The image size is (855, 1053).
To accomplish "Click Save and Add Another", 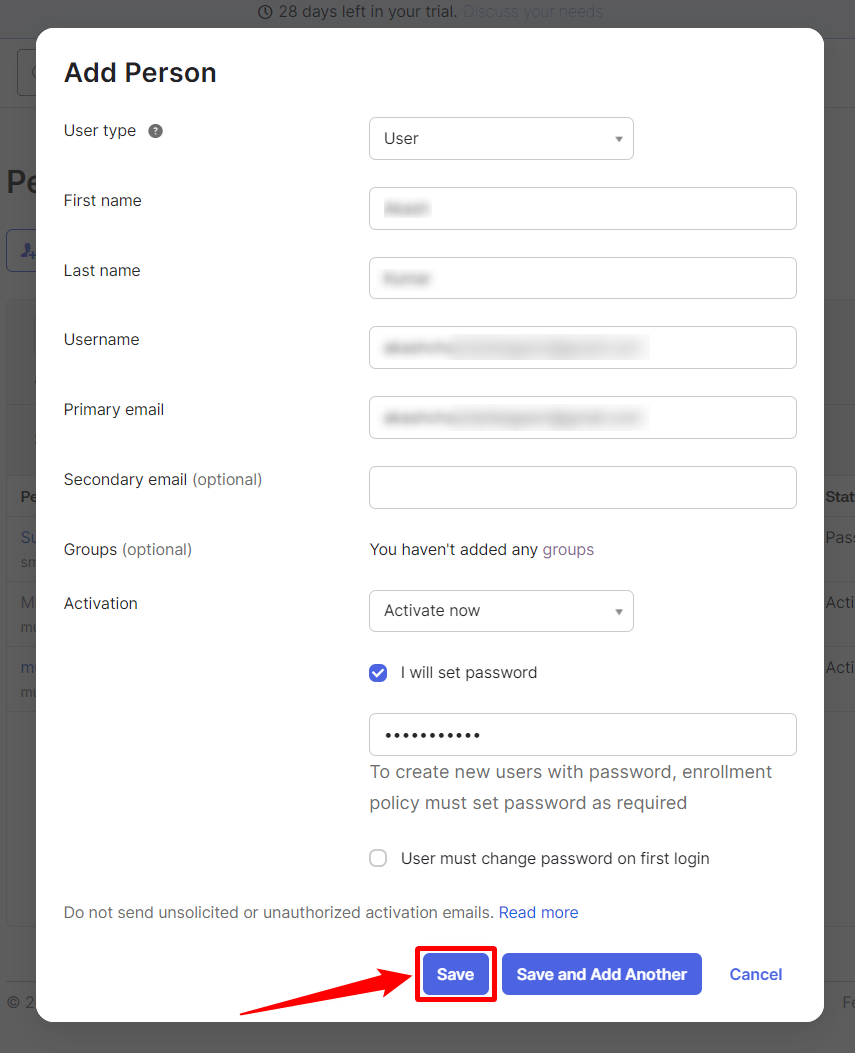I will point(601,974).
